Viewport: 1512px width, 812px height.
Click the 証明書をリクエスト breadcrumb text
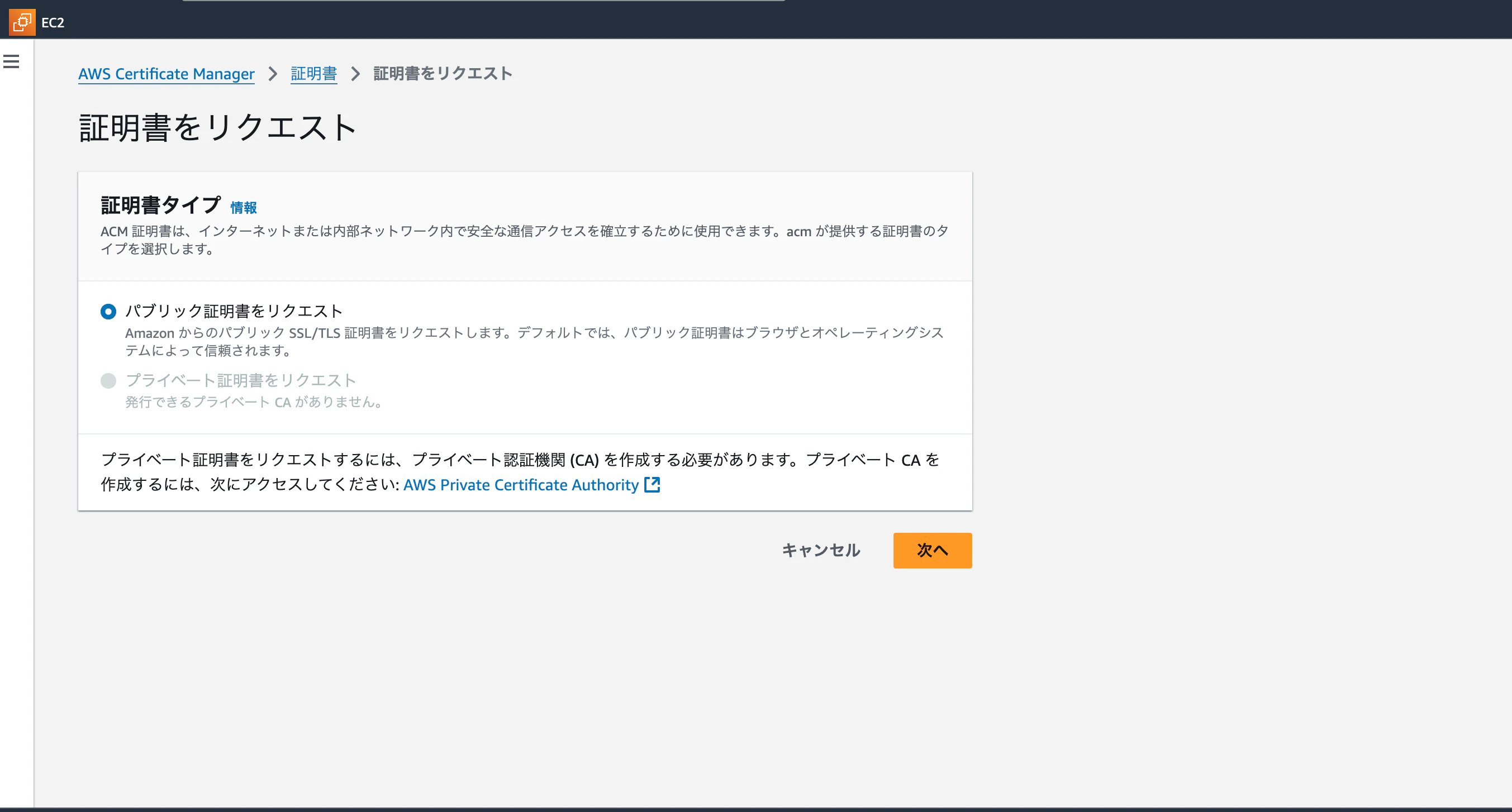coord(443,74)
